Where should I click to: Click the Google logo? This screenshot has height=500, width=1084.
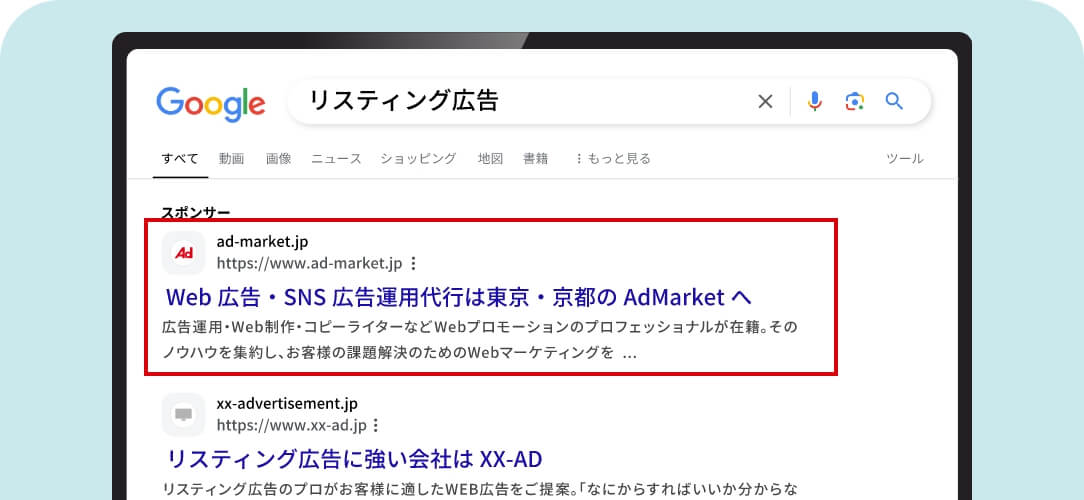click(211, 104)
